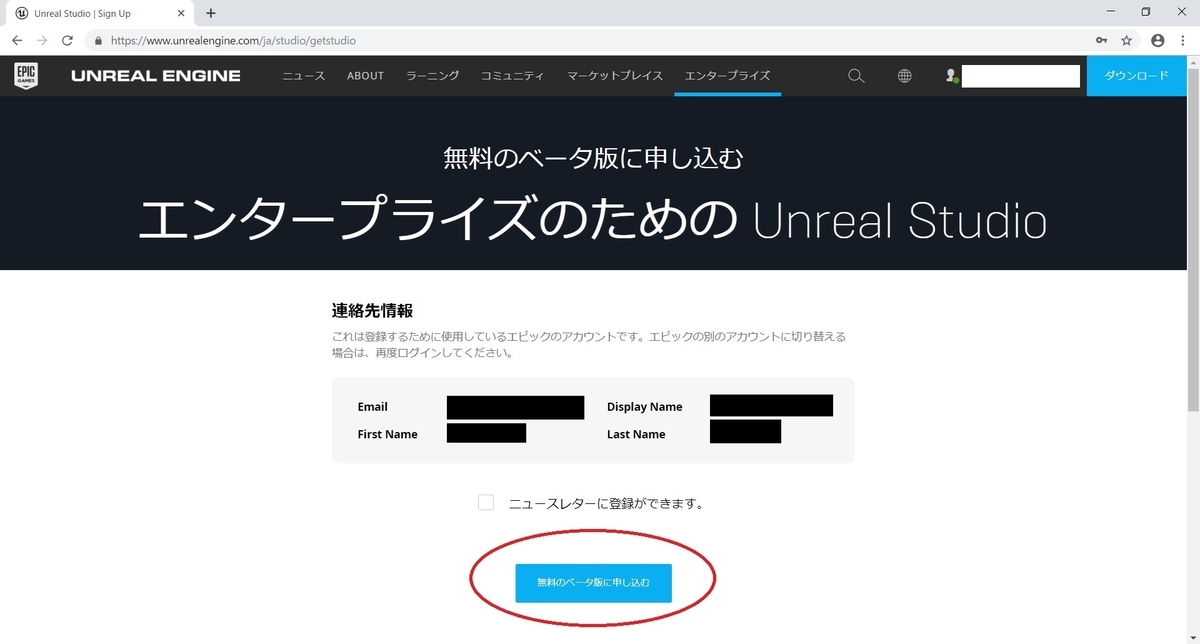1200x644 pixels.
Task: Submit 無料のベータ版に申し込む button
Action: (593, 582)
